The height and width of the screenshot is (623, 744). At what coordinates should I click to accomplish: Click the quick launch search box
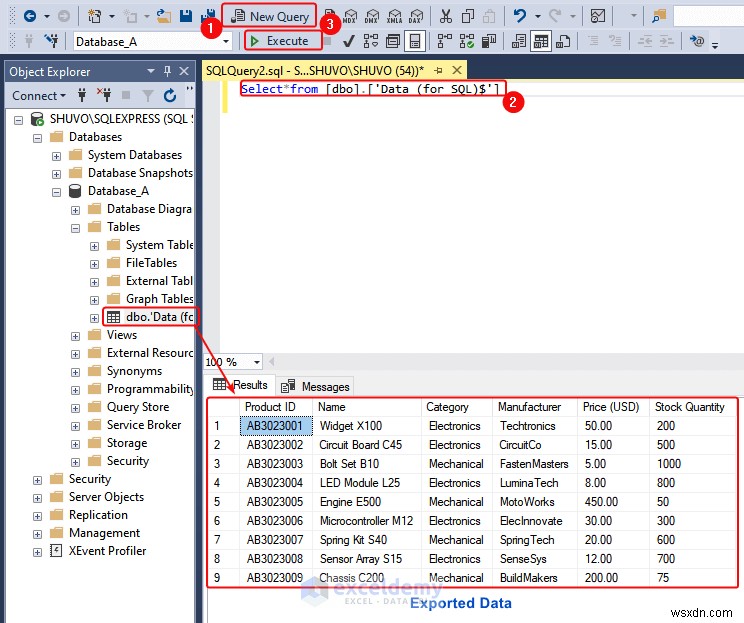[708, 17]
